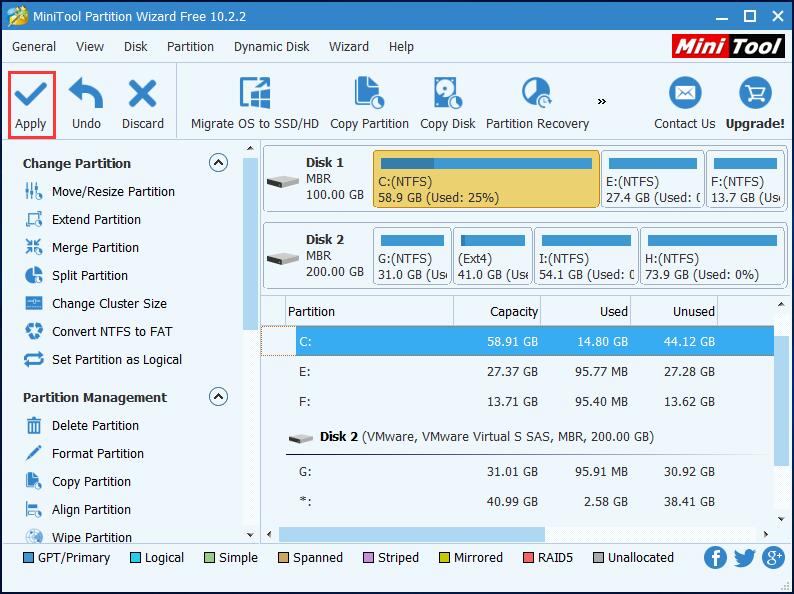Sort by Partition column header
Viewport: 794px width, 594px height.
369,311
